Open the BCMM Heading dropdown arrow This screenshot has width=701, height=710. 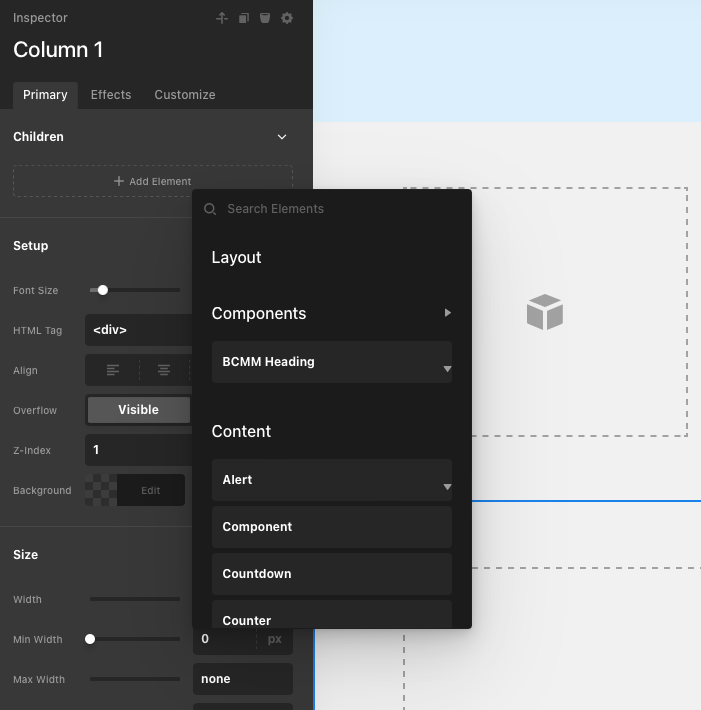(x=447, y=369)
